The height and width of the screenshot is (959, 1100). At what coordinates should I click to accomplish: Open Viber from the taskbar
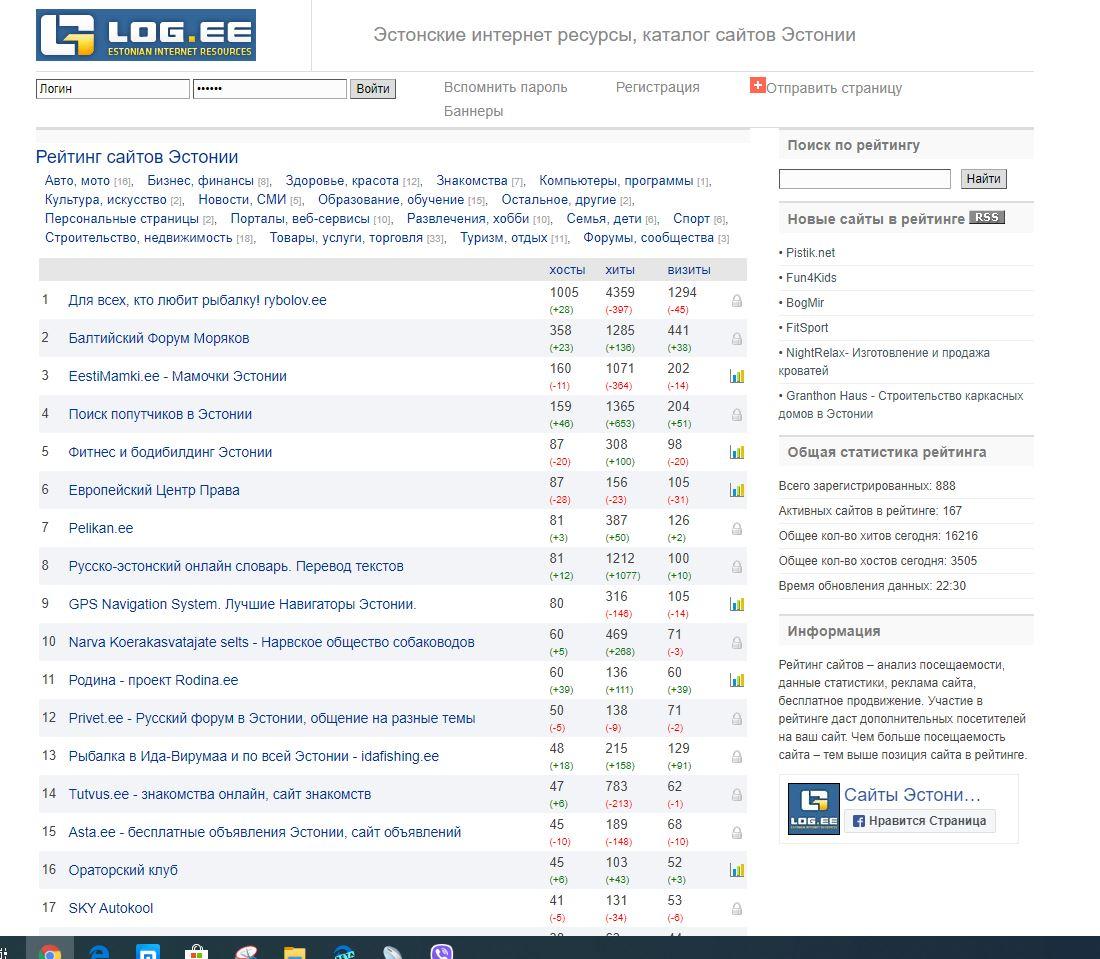(x=442, y=952)
